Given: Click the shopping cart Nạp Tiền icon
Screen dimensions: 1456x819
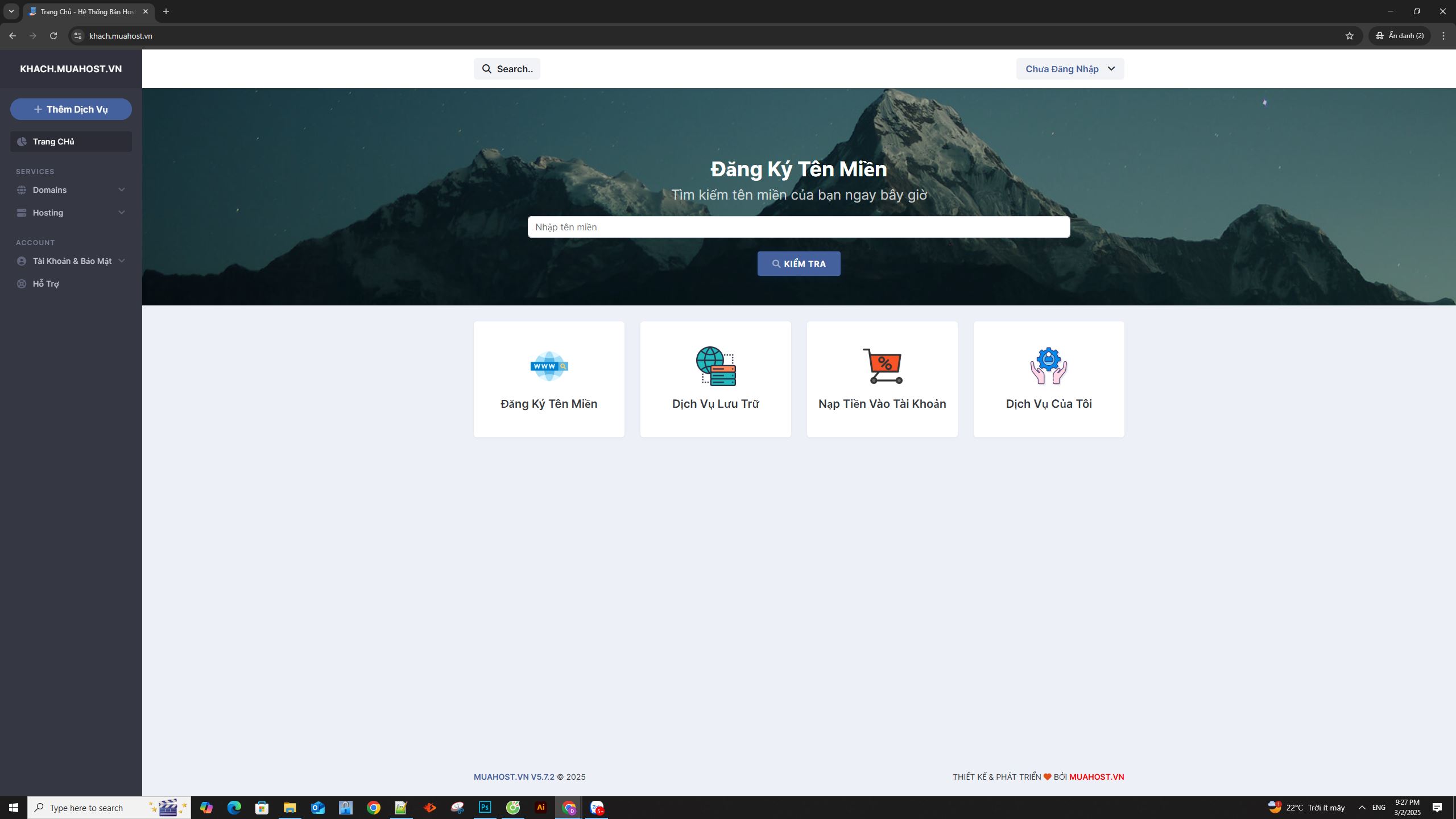Looking at the screenshot, I should click(x=882, y=366).
